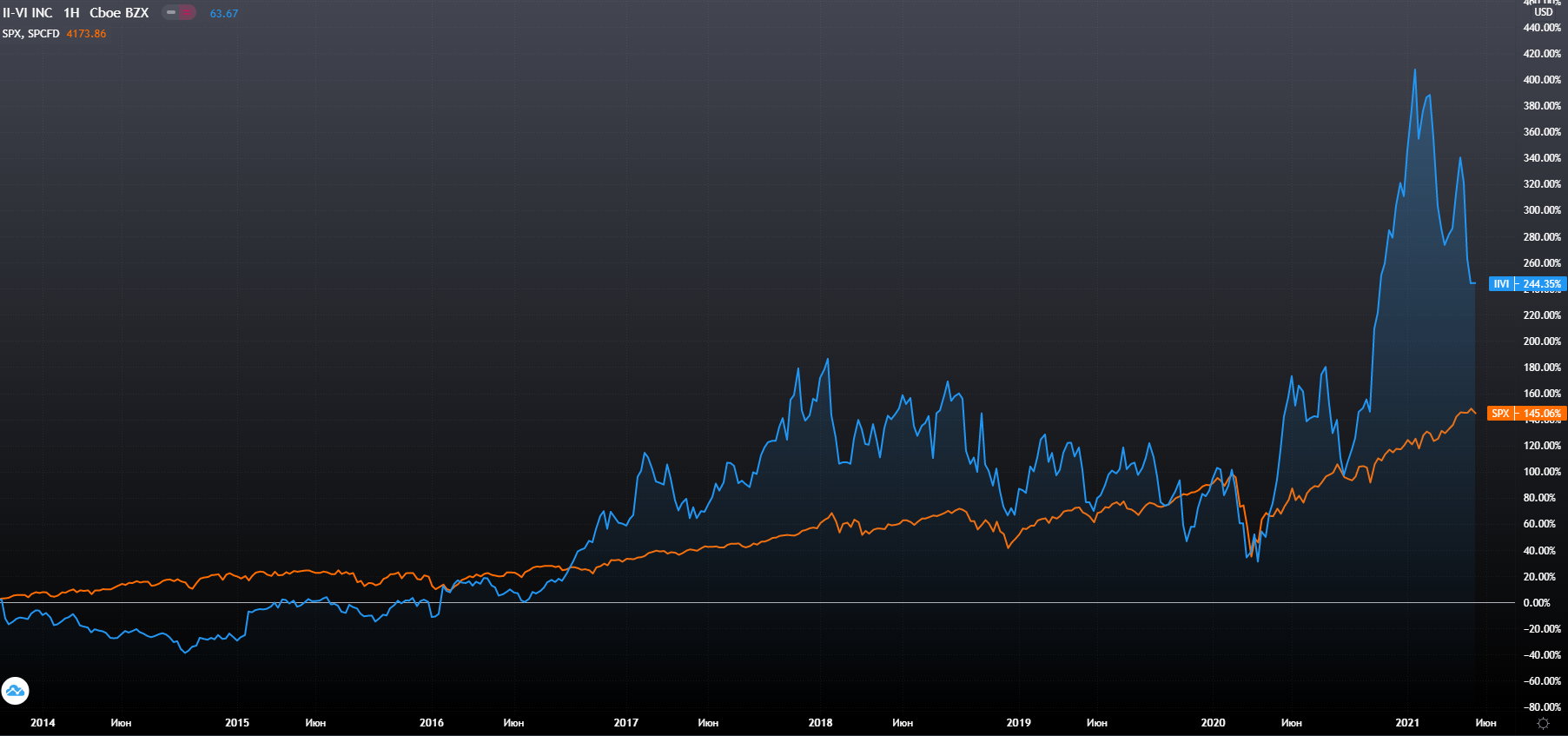Click the orange 4173.86 value
1568x736 pixels.
click(86, 34)
